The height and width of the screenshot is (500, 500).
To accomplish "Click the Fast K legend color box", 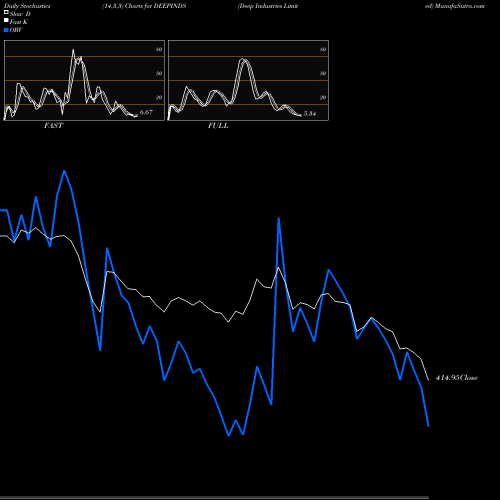I will [x=6, y=21].
